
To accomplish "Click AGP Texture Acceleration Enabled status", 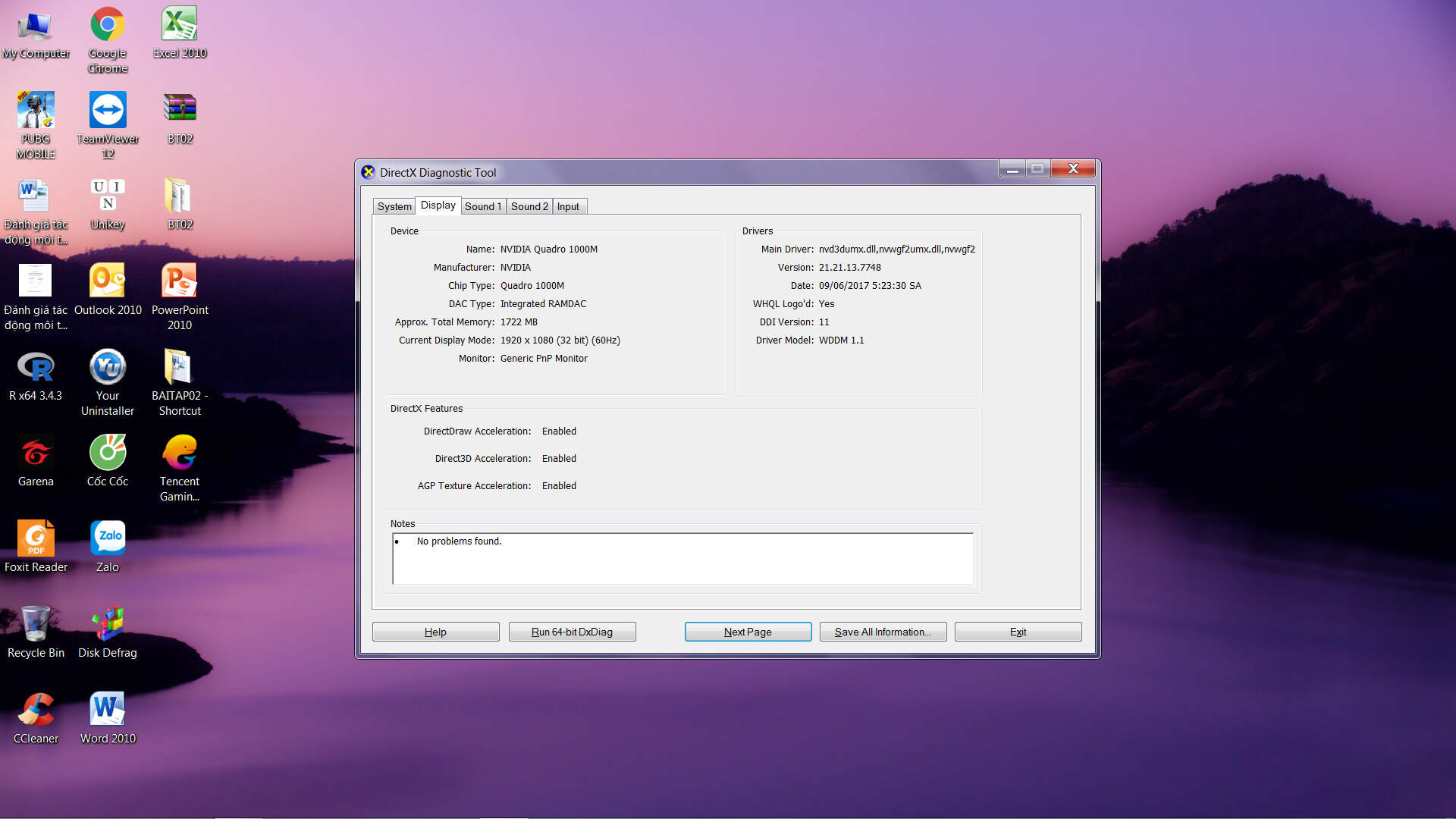I will 559,486.
